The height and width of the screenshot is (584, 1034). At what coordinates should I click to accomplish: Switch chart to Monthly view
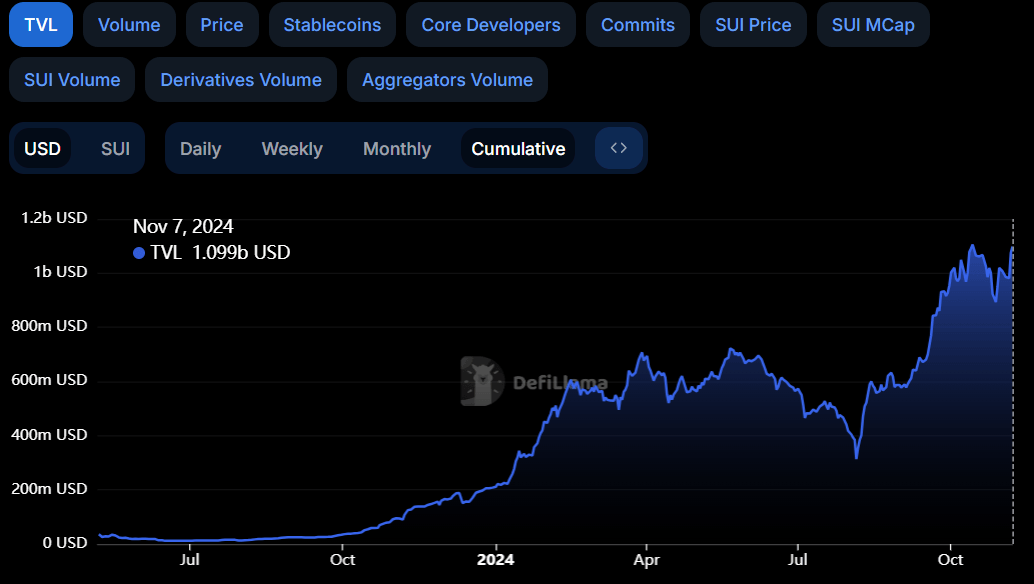coord(397,148)
